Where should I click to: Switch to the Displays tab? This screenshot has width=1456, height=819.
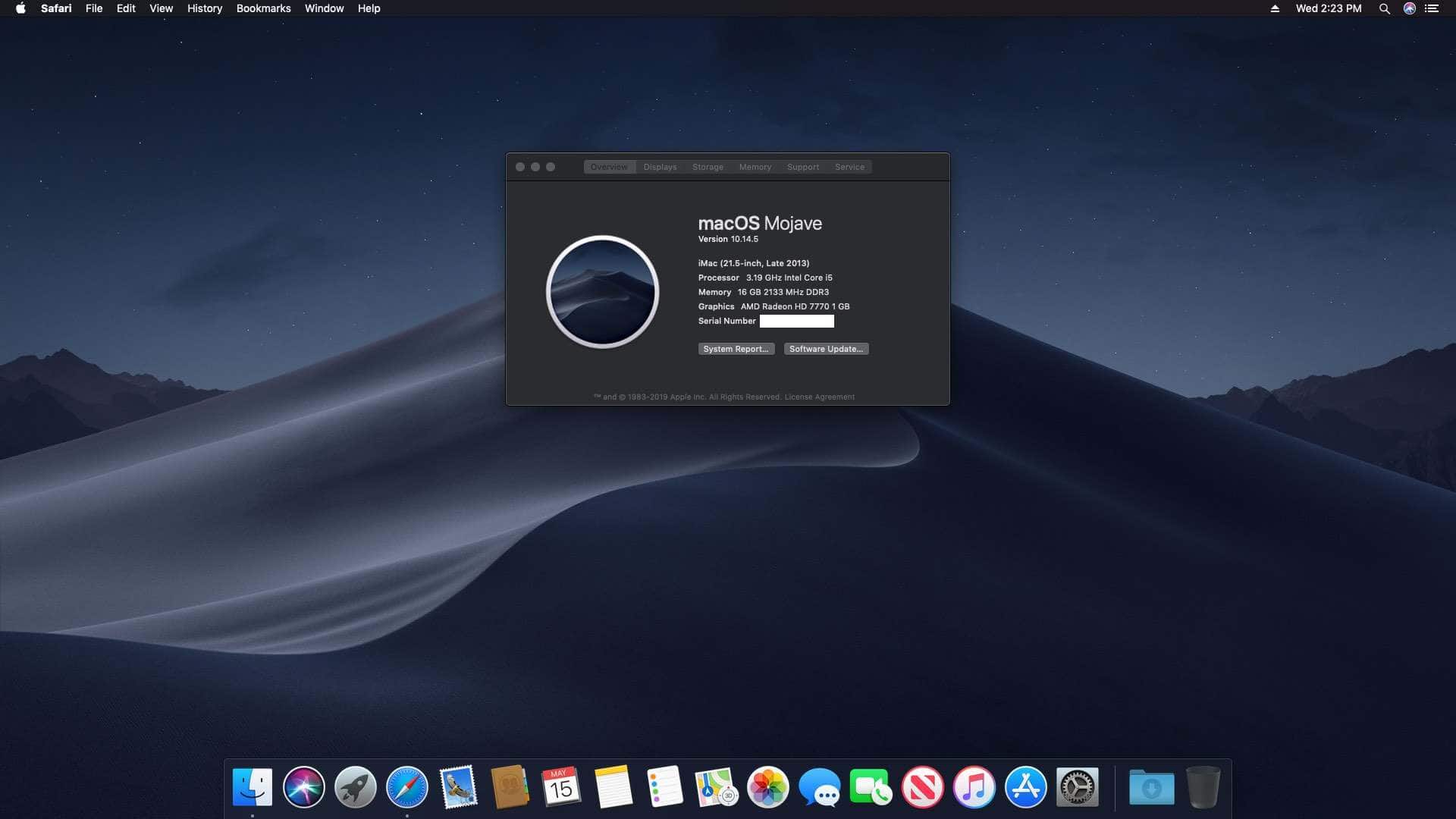(660, 167)
